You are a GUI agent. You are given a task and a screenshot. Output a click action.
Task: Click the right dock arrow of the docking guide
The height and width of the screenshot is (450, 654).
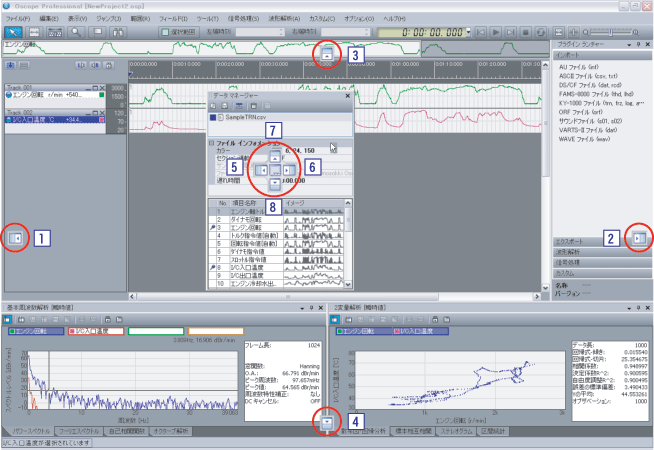(x=289, y=170)
